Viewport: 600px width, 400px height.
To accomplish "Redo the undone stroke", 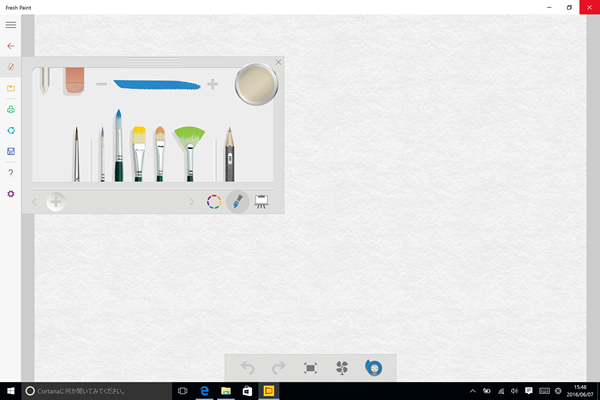I will (279, 368).
